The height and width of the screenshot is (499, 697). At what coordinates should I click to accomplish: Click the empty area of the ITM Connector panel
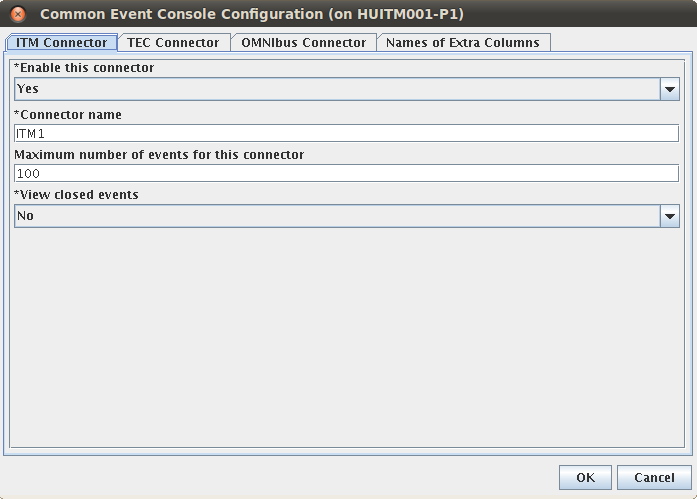pyautogui.click(x=347, y=338)
